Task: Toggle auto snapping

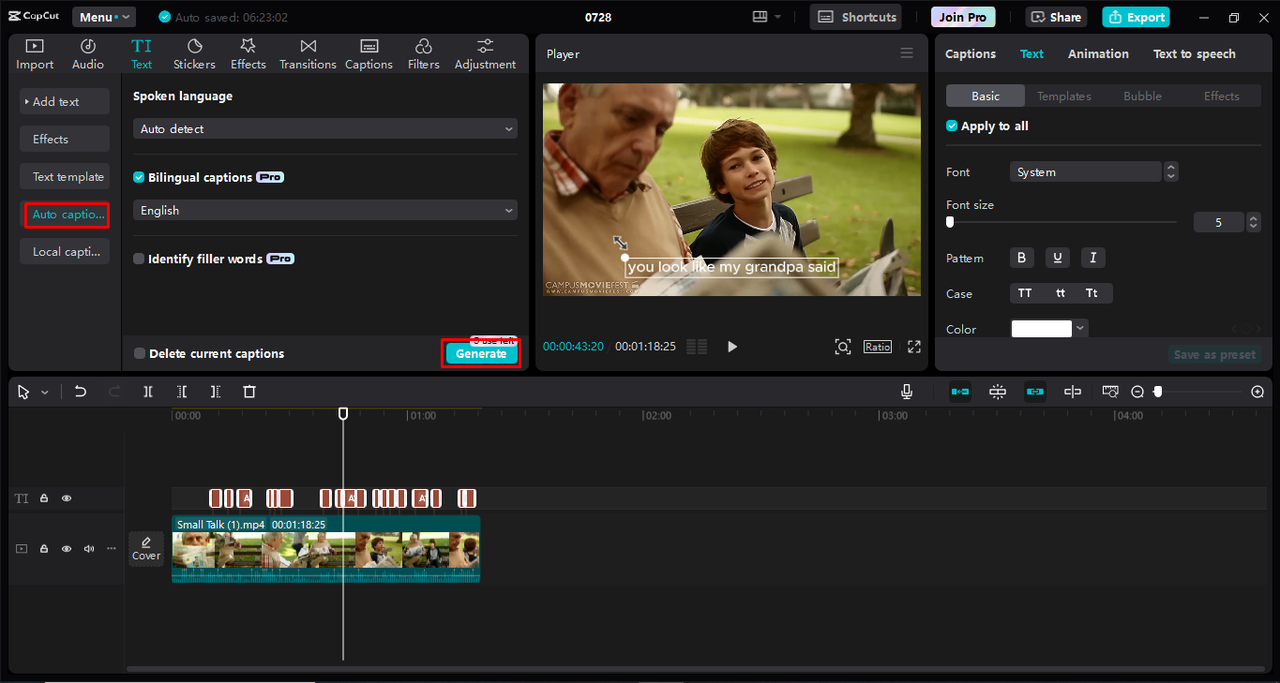Action: (x=998, y=392)
